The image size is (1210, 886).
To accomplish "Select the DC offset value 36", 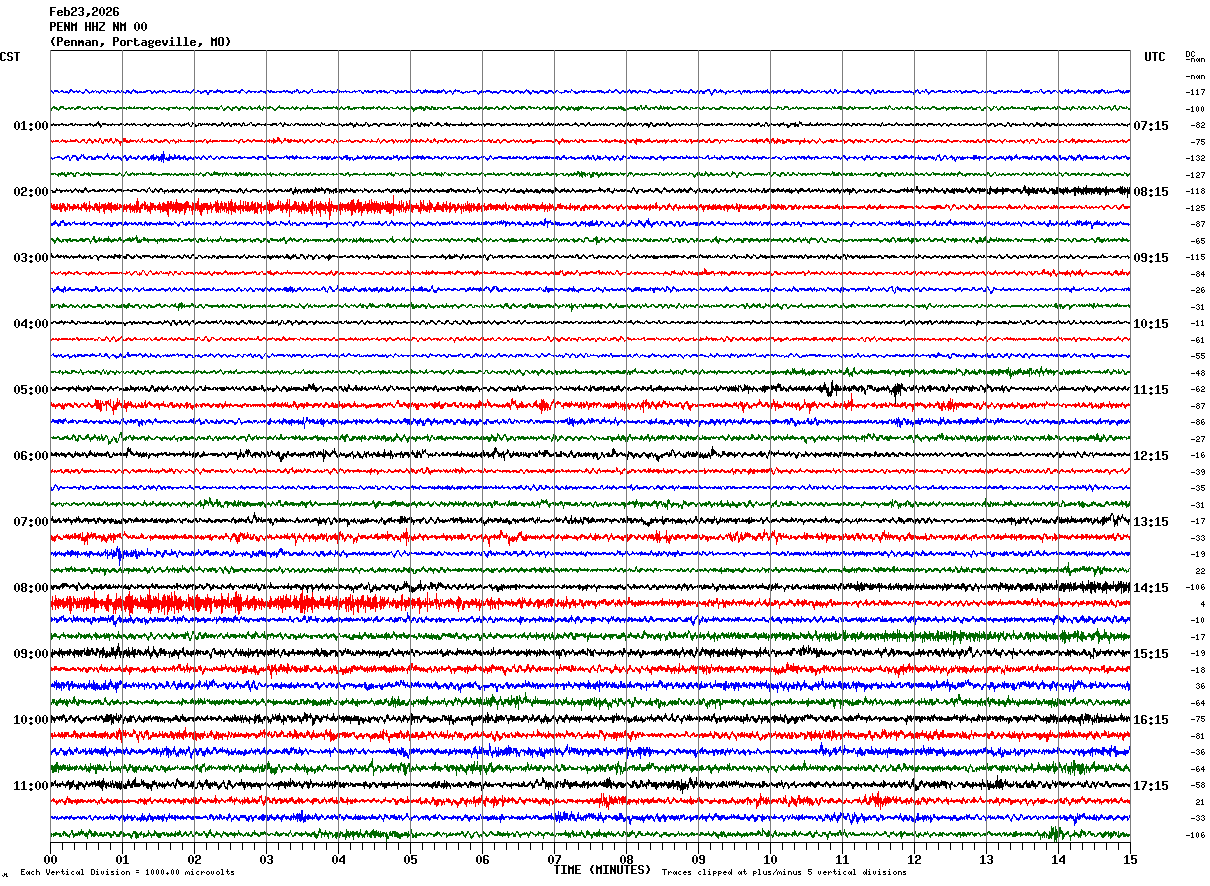I will point(1200,686).
